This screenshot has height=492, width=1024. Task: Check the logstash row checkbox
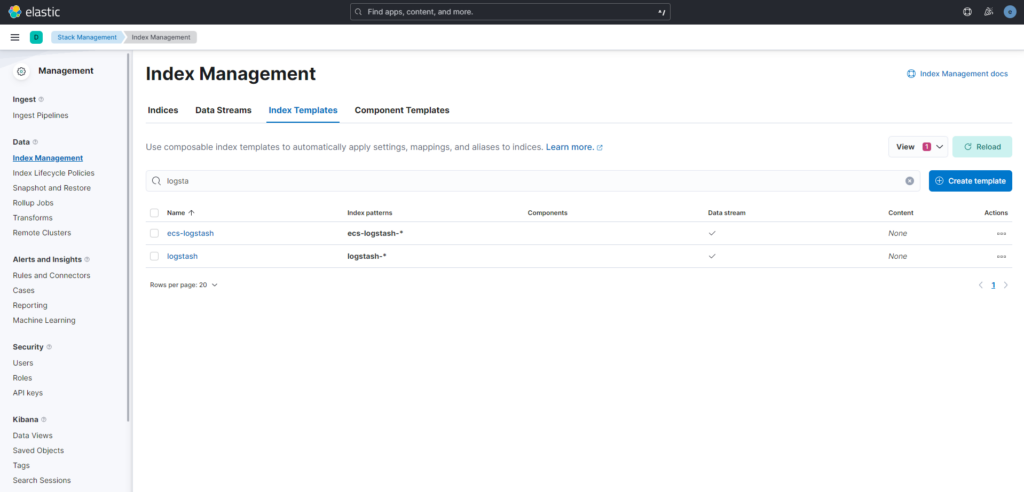coord(154,256)
